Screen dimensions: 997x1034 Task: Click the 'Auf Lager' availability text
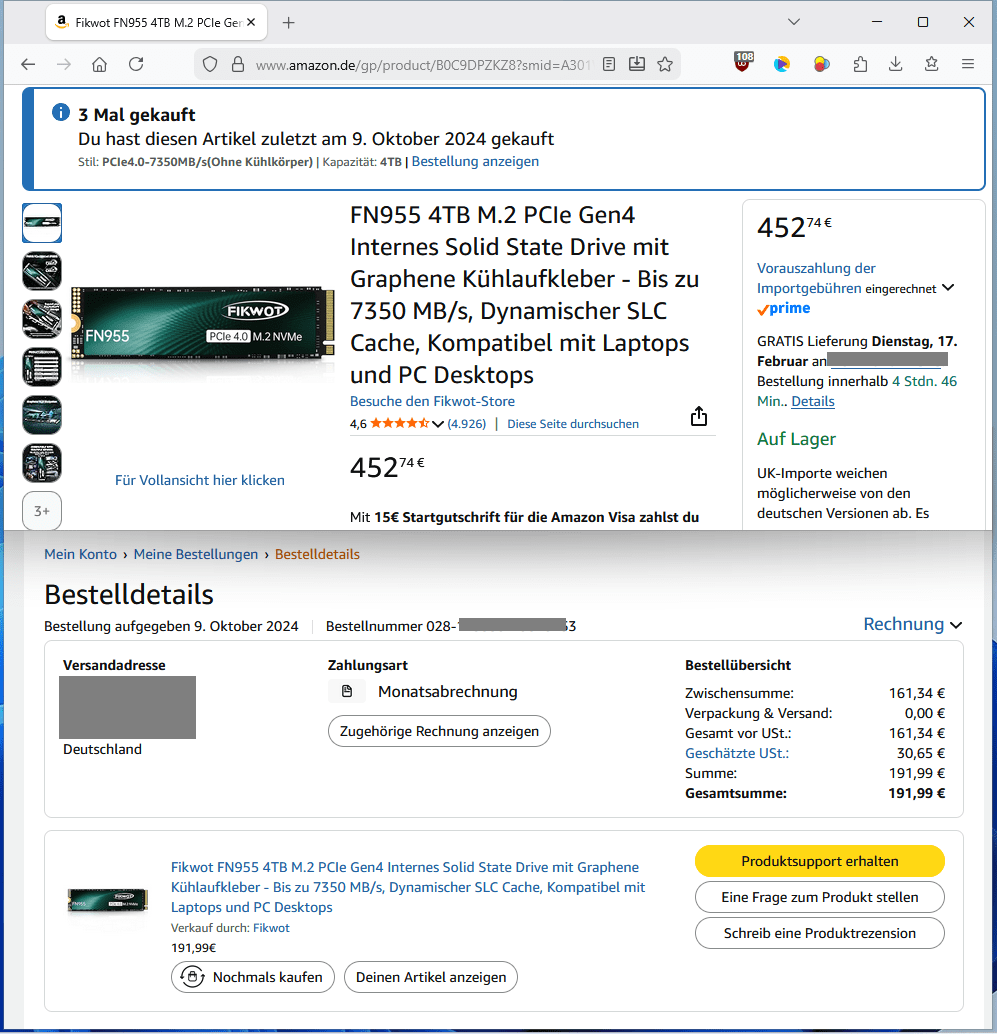(x=796, y=439)
